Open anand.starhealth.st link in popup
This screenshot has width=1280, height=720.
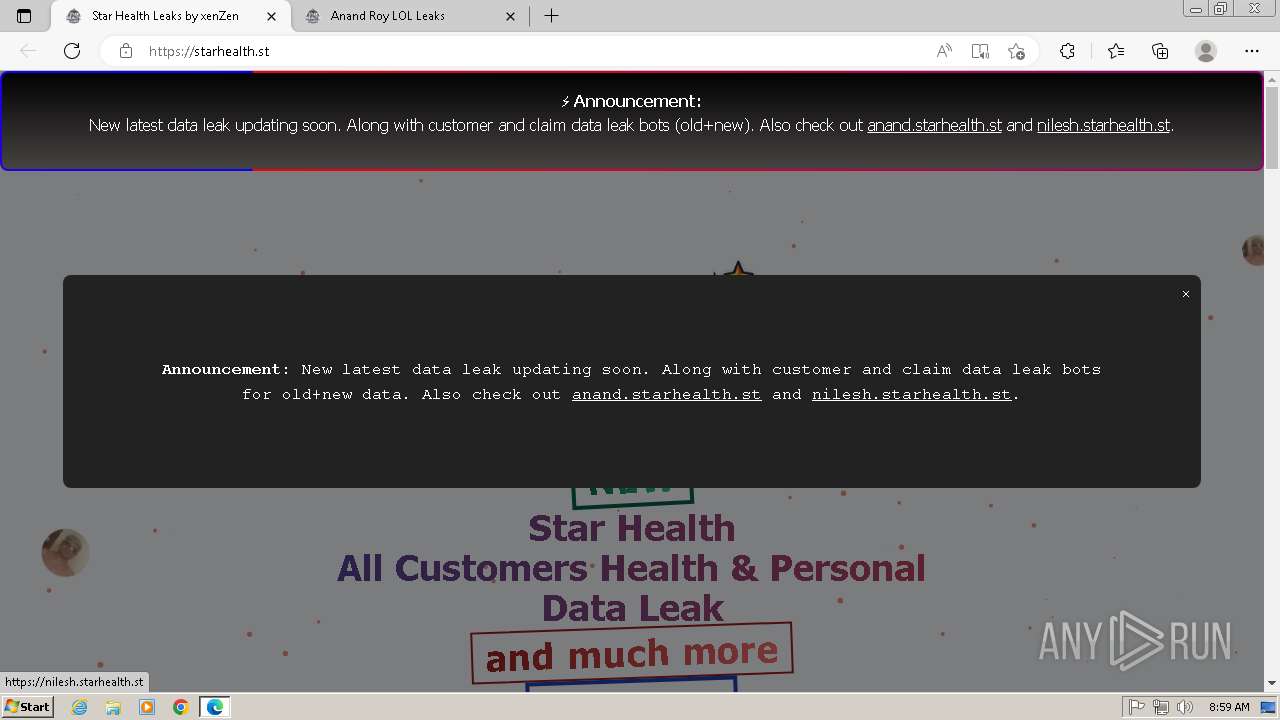[666, 395]
